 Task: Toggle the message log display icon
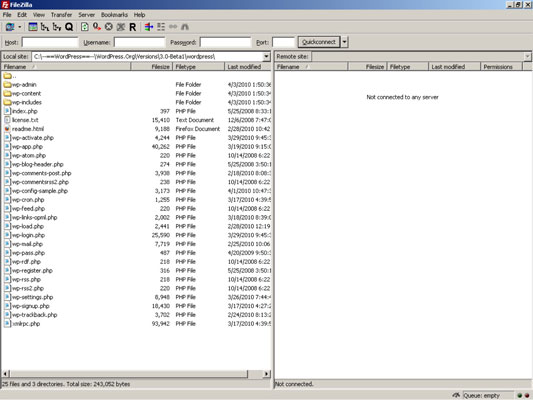(33, 27)
